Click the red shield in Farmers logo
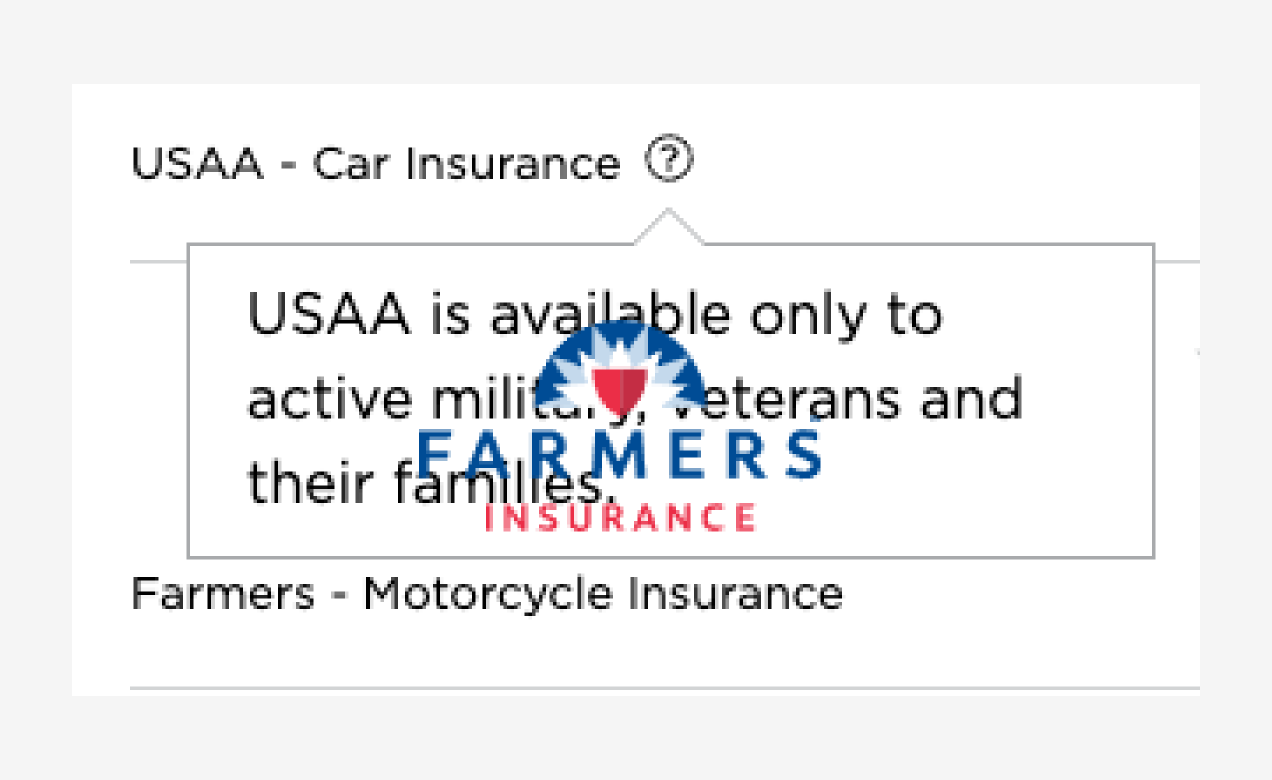1272x780 pixels. coord(620,388)
